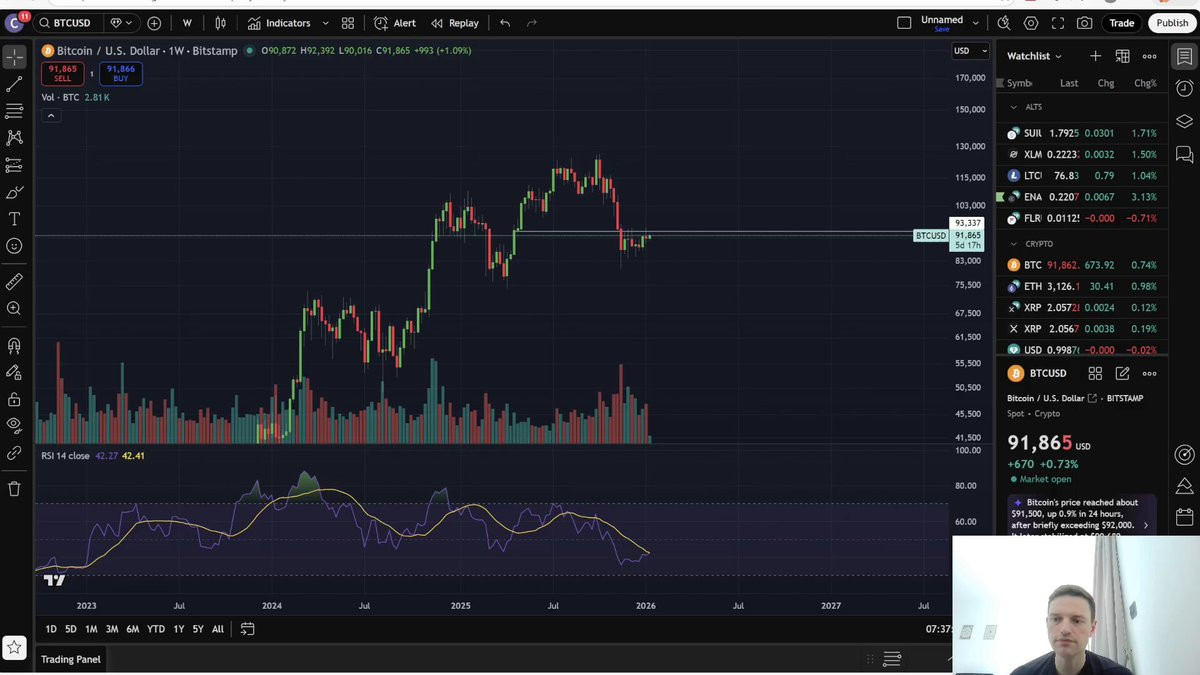The image size is (1200, 675).
Task: Start bar Replay mode
Action: [455, 23]
